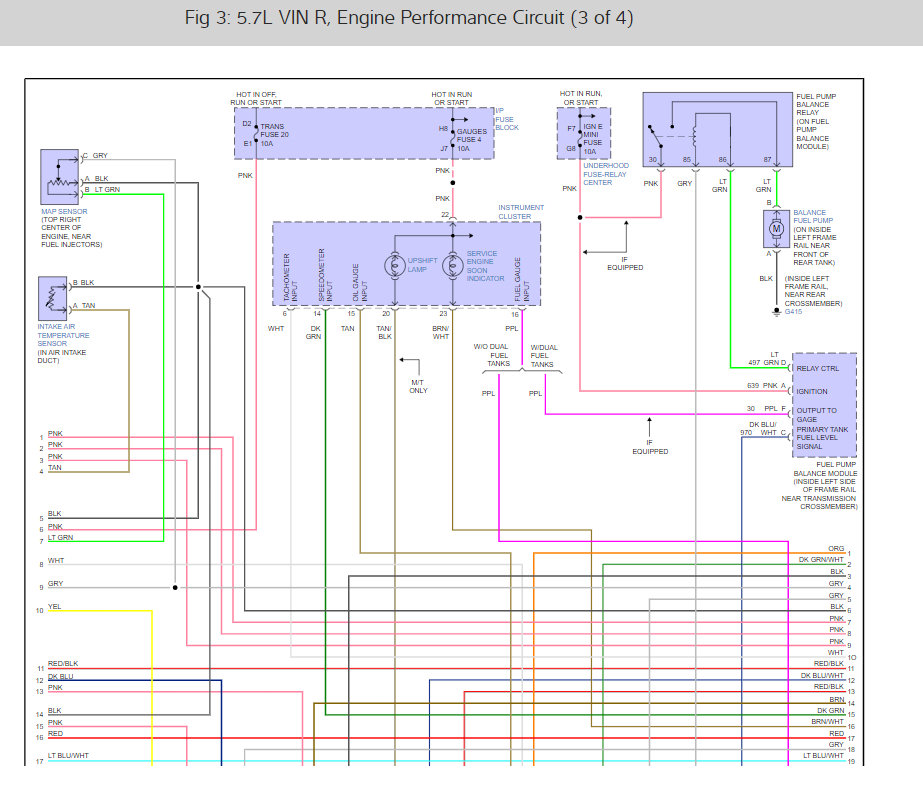Image resolution: width=923 pixels, height=786 pixels.
Task: Click the I/P FUSE BLOCK label
Action: (x=507, y=119)
